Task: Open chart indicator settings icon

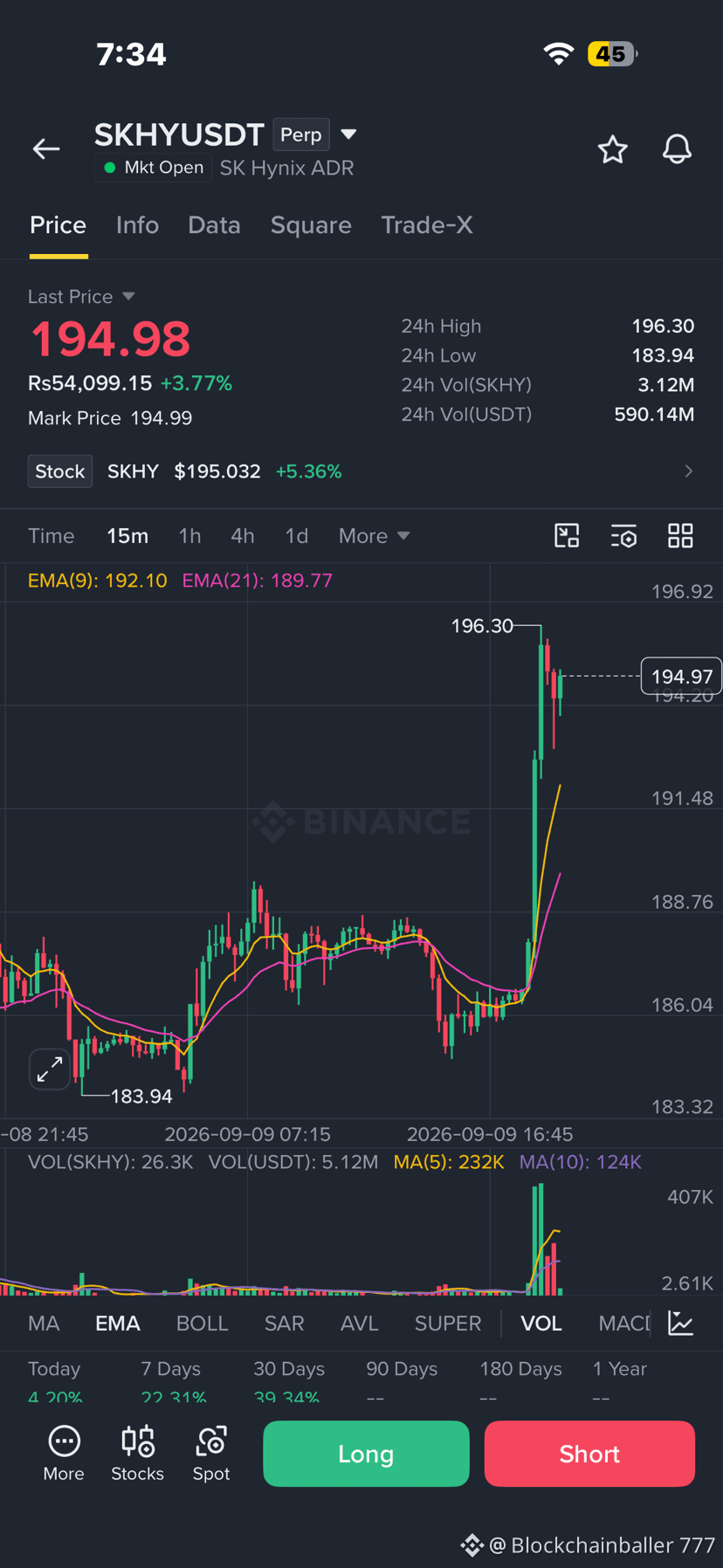Action: tap(623, 536)
